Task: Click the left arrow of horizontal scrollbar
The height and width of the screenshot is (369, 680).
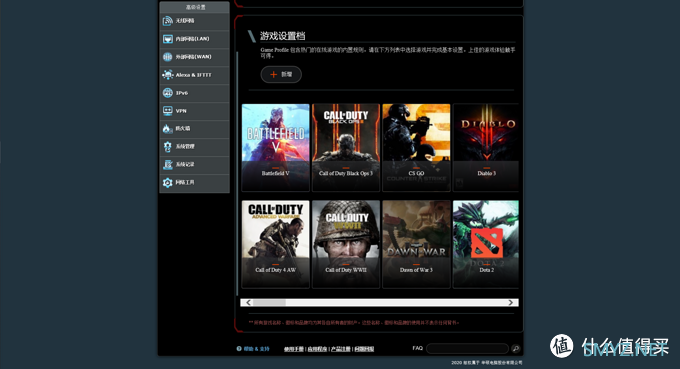Action: click(248, 303)
